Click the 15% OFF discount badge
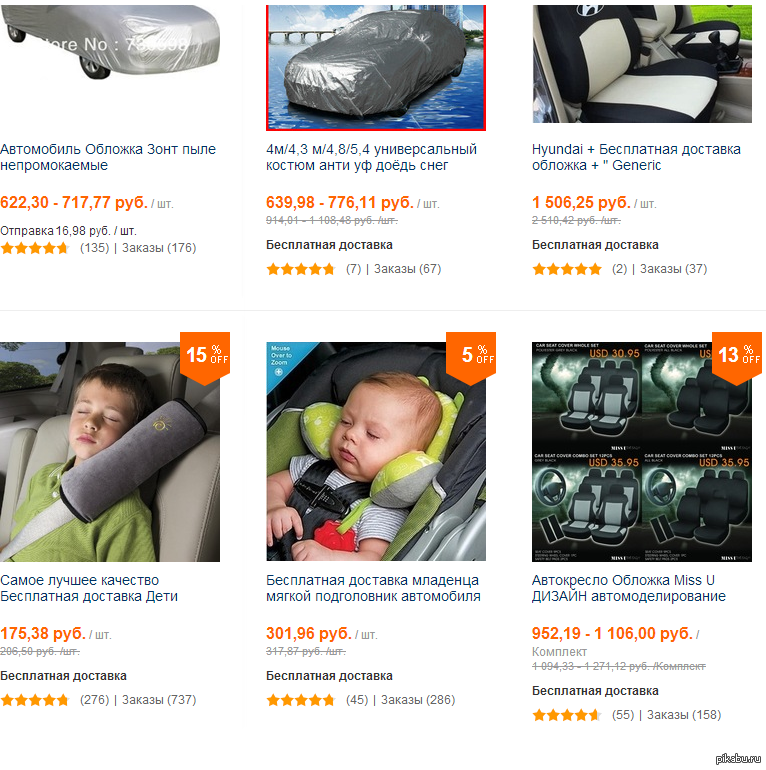Image resolution: width=766 pixels, height=770 pixels. pos(206,355)
